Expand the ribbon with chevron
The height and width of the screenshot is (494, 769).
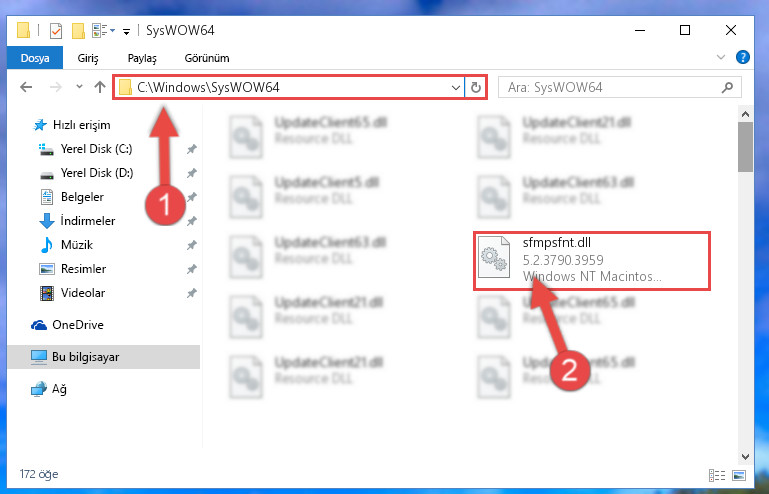click(720, 57)
